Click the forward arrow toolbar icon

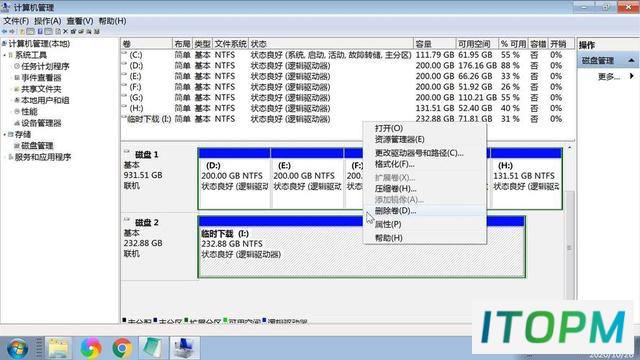click(12, 31)
